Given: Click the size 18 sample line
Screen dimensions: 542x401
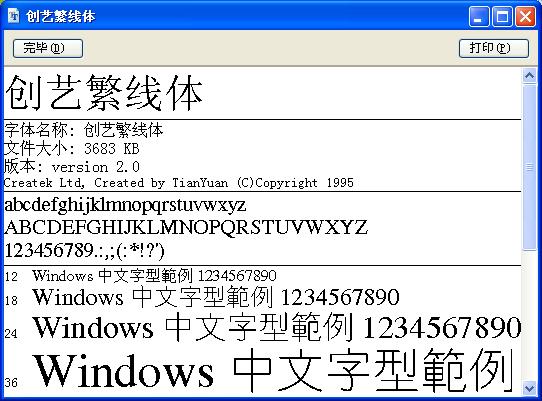Looking at the screenshot, I should [202, 297].
